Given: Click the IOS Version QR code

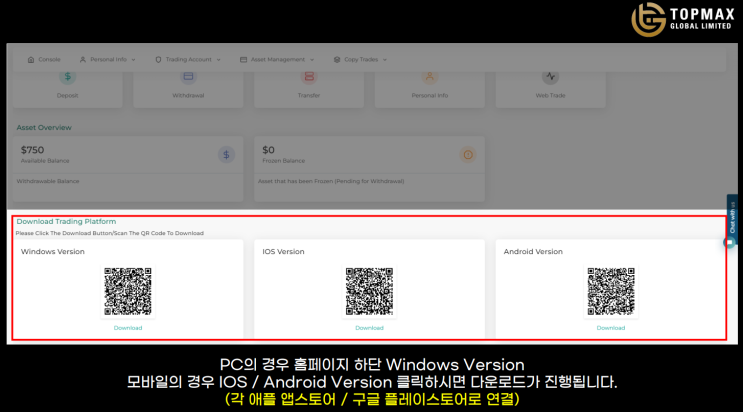Looking at the screenshot, I should [x=369, y=291].
